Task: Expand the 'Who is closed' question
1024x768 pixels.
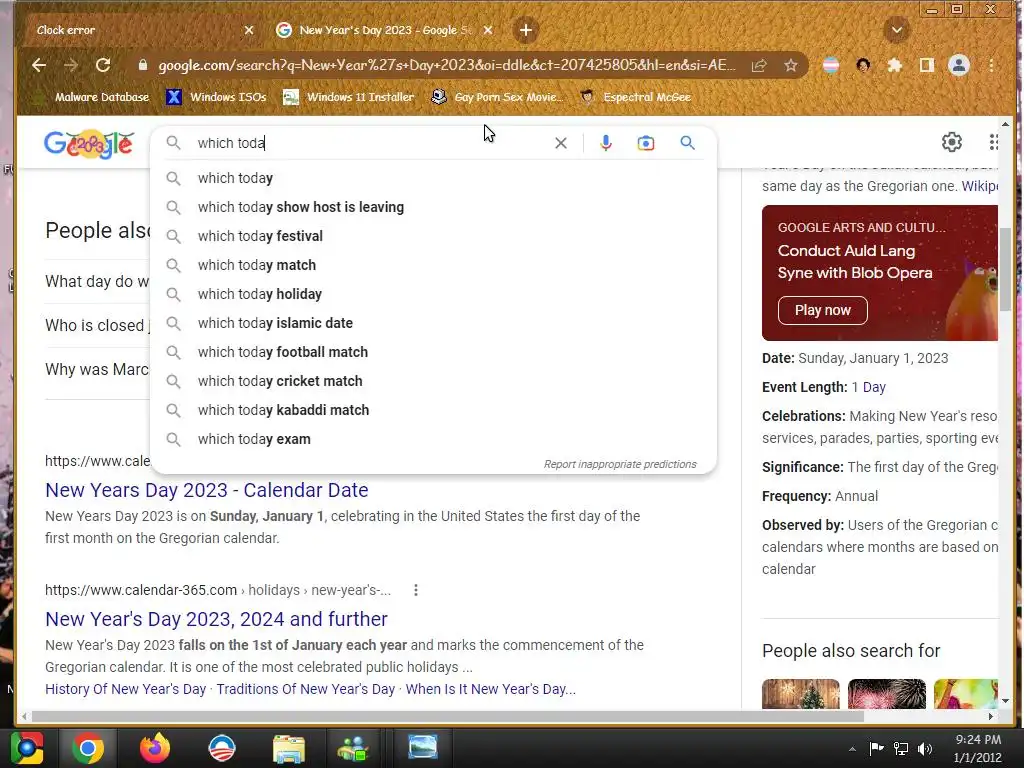Action: [x=97, y=325]
